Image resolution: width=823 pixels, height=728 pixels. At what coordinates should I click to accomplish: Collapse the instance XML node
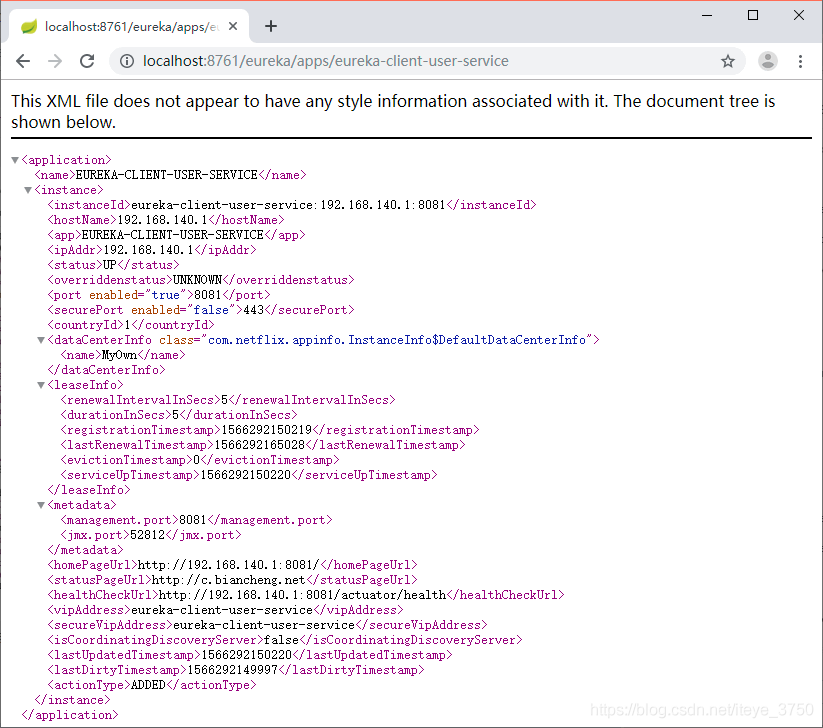pyautogui.click(x=27, y=189)
